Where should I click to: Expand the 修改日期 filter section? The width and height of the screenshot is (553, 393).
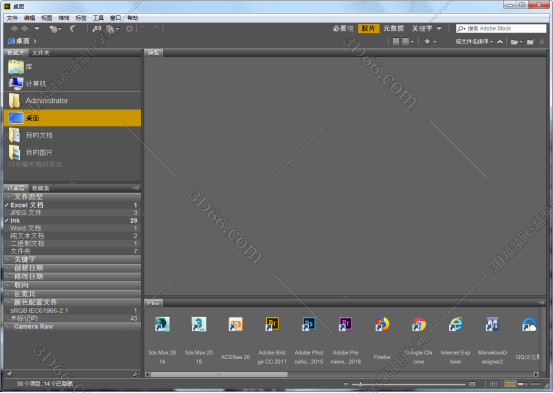coord(72,277)
